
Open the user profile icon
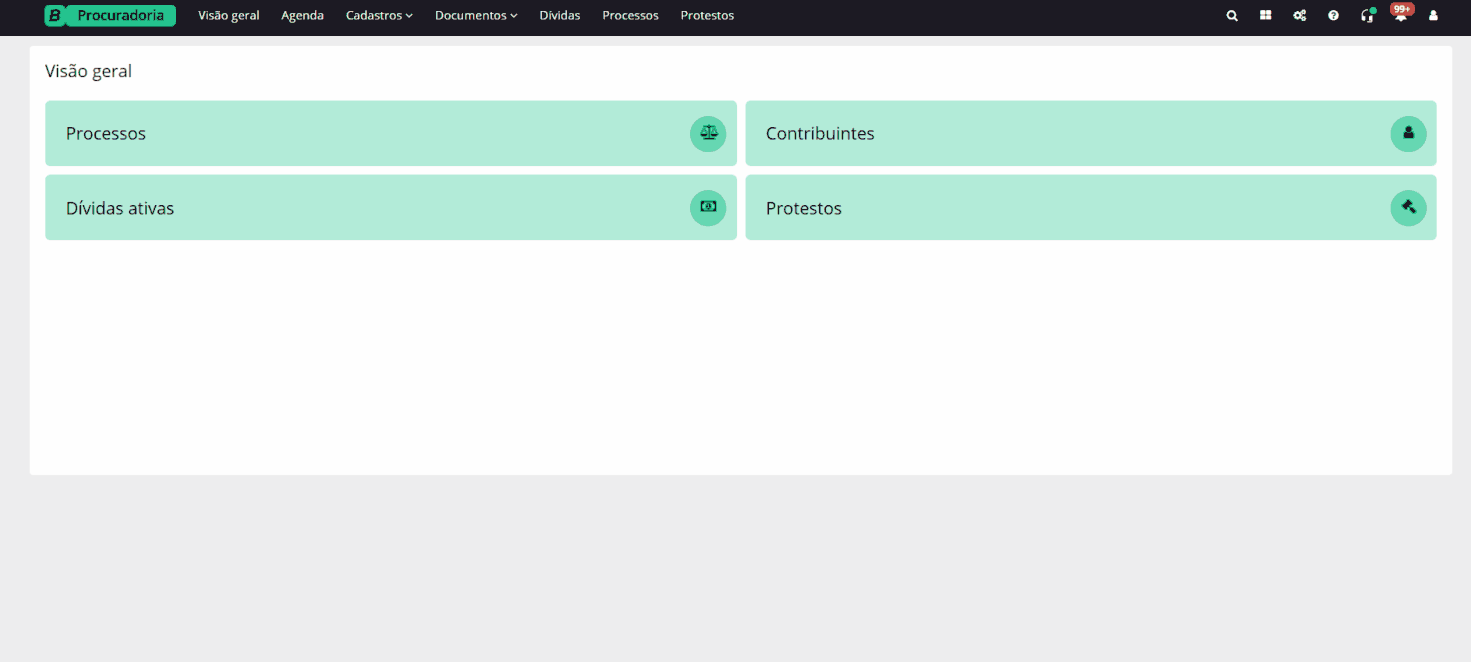coord(1433,16)
